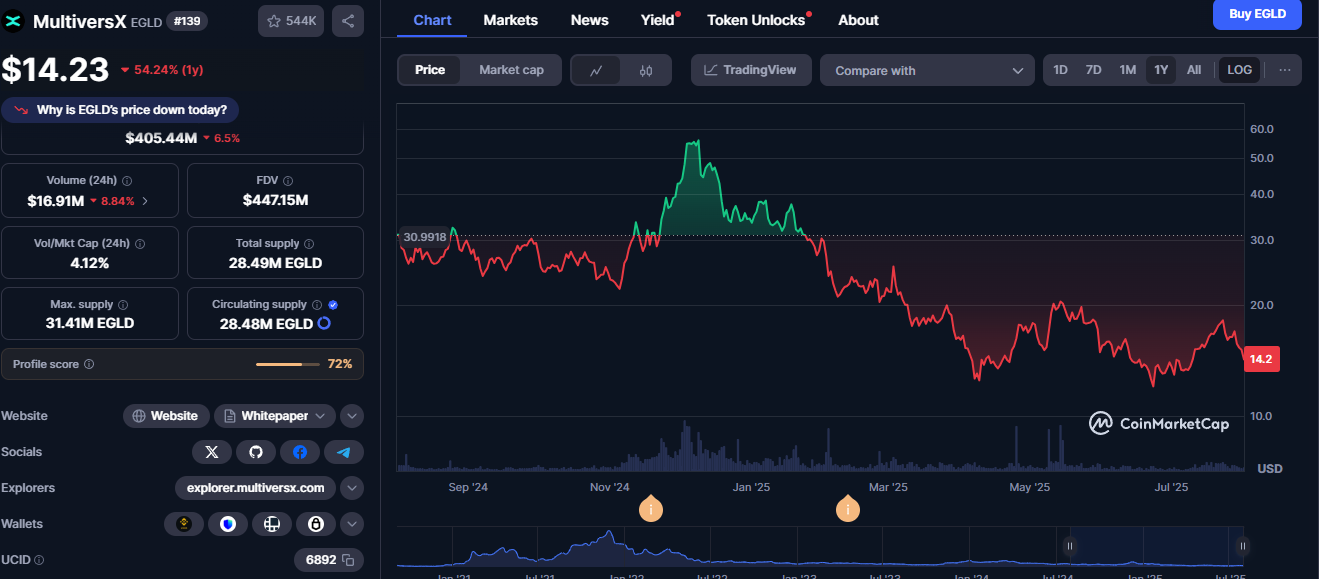Open the Compare with dropdown
Image resolution: width=1319 pixels, height=579 pixels.
(927, 70)
